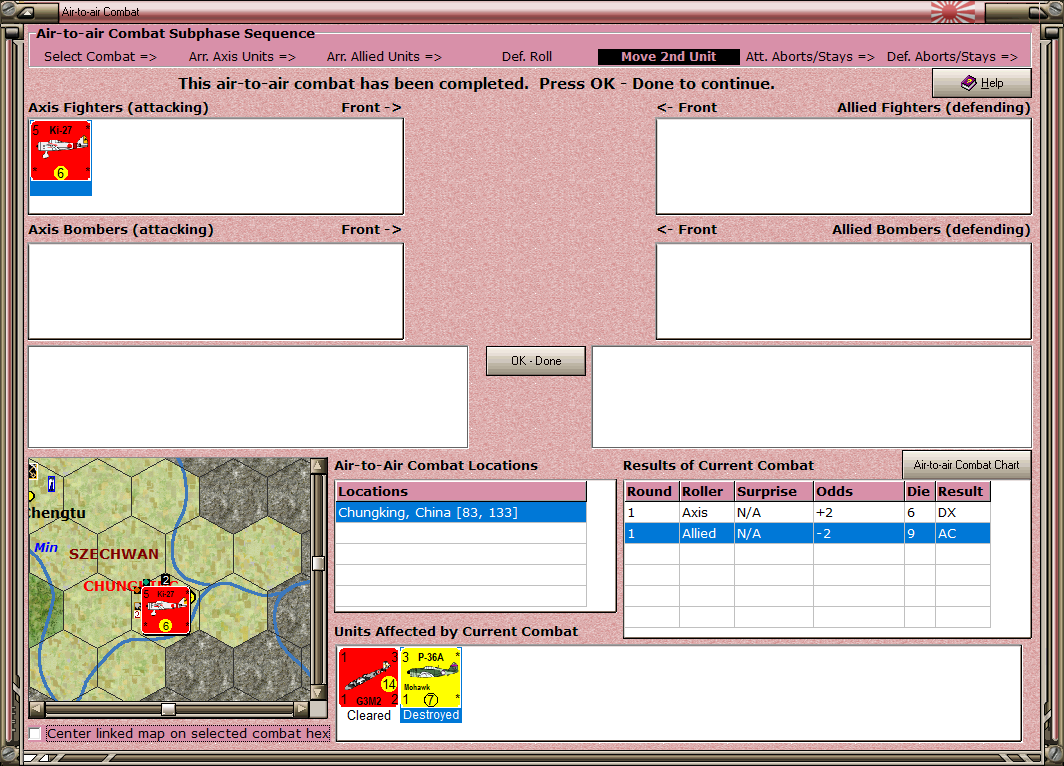Click the Die column header

pos(919,491)
